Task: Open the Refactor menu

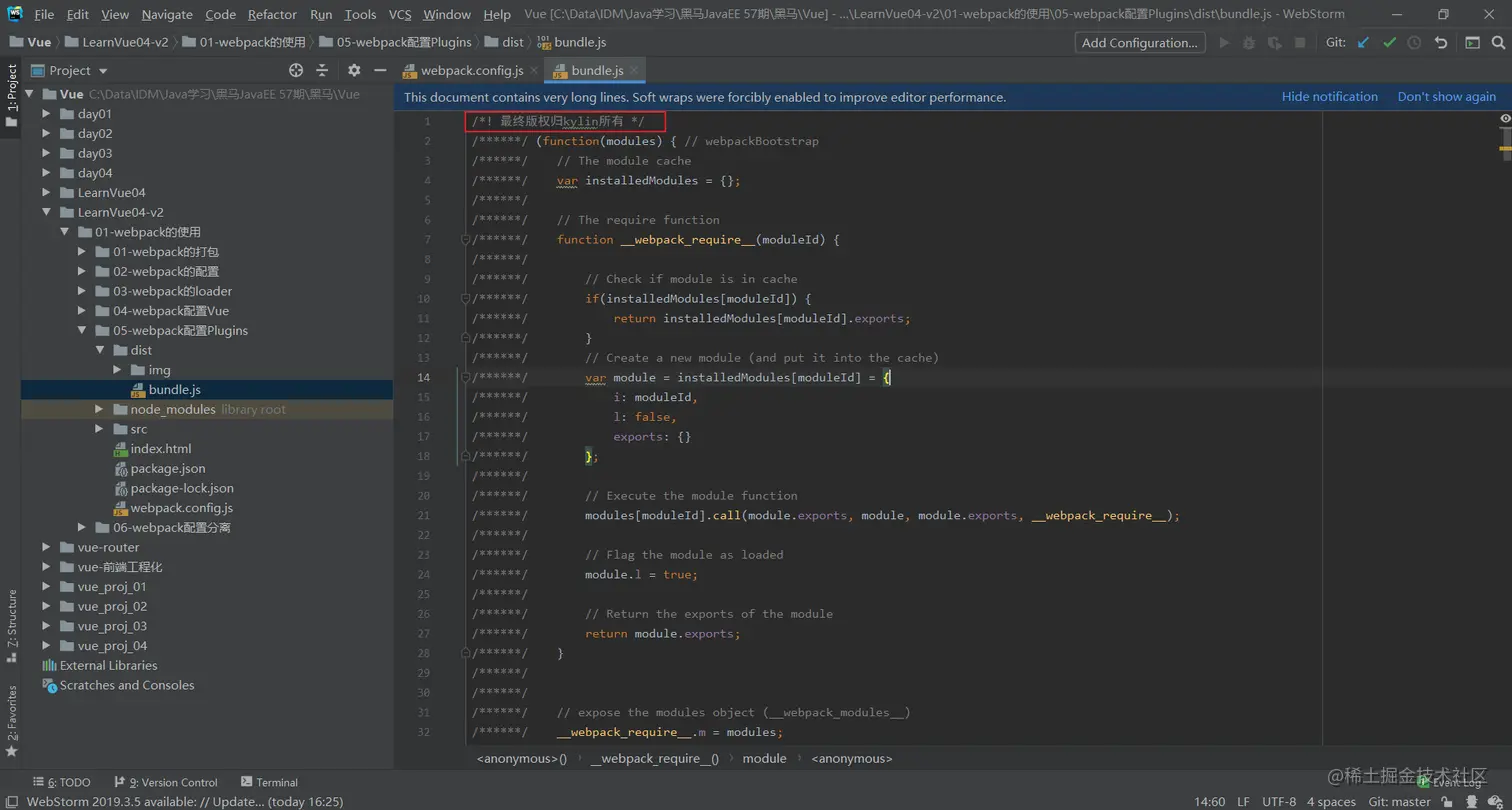Action: pyautogui.click(x=272, y=14)
